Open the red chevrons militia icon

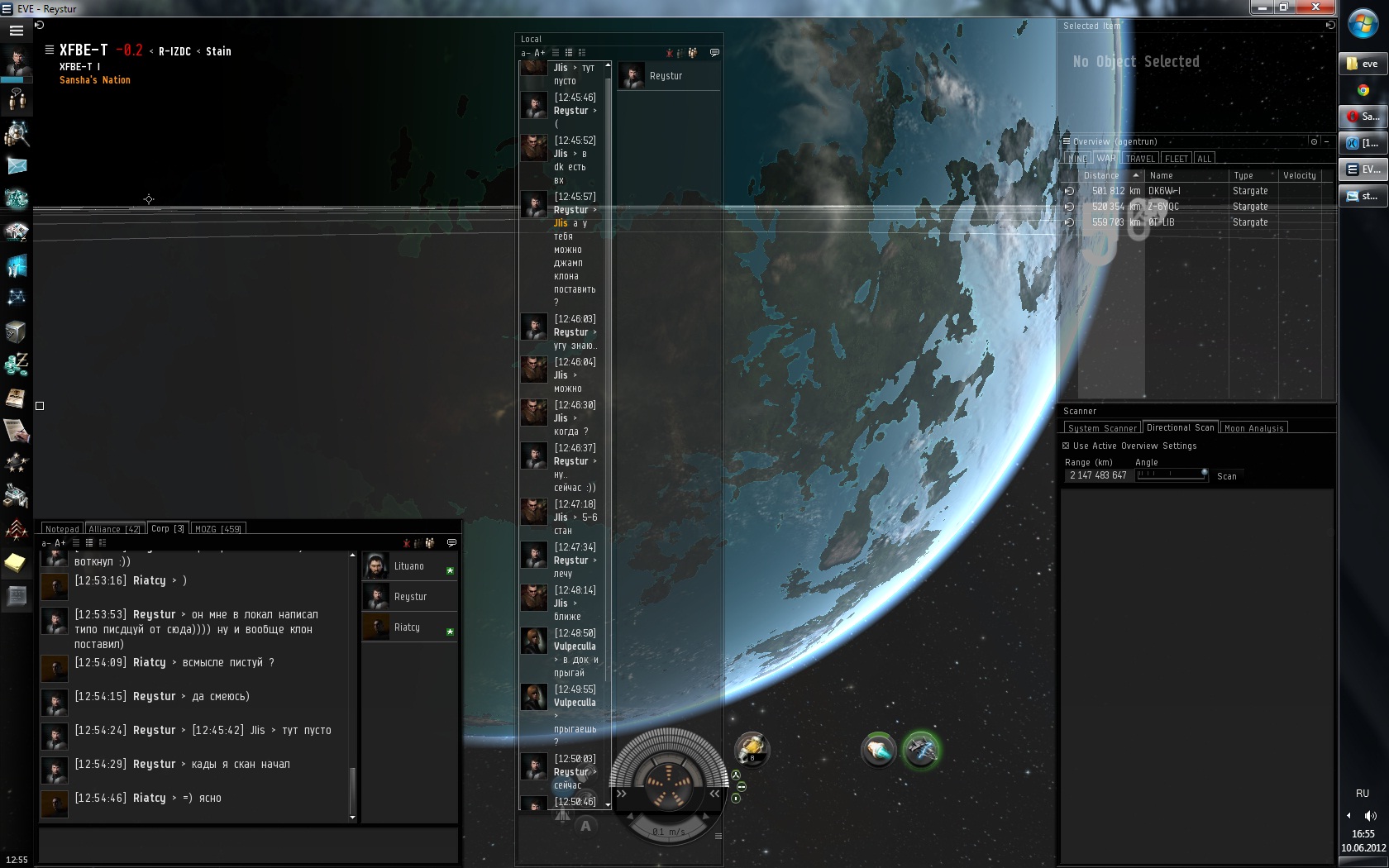pos(16,529)
